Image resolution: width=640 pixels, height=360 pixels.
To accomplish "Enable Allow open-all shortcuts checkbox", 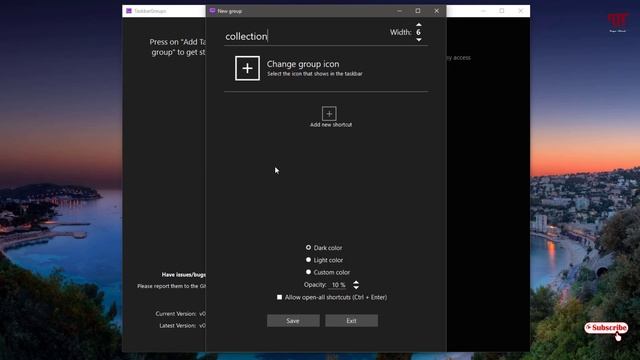I will click(279, 297).
